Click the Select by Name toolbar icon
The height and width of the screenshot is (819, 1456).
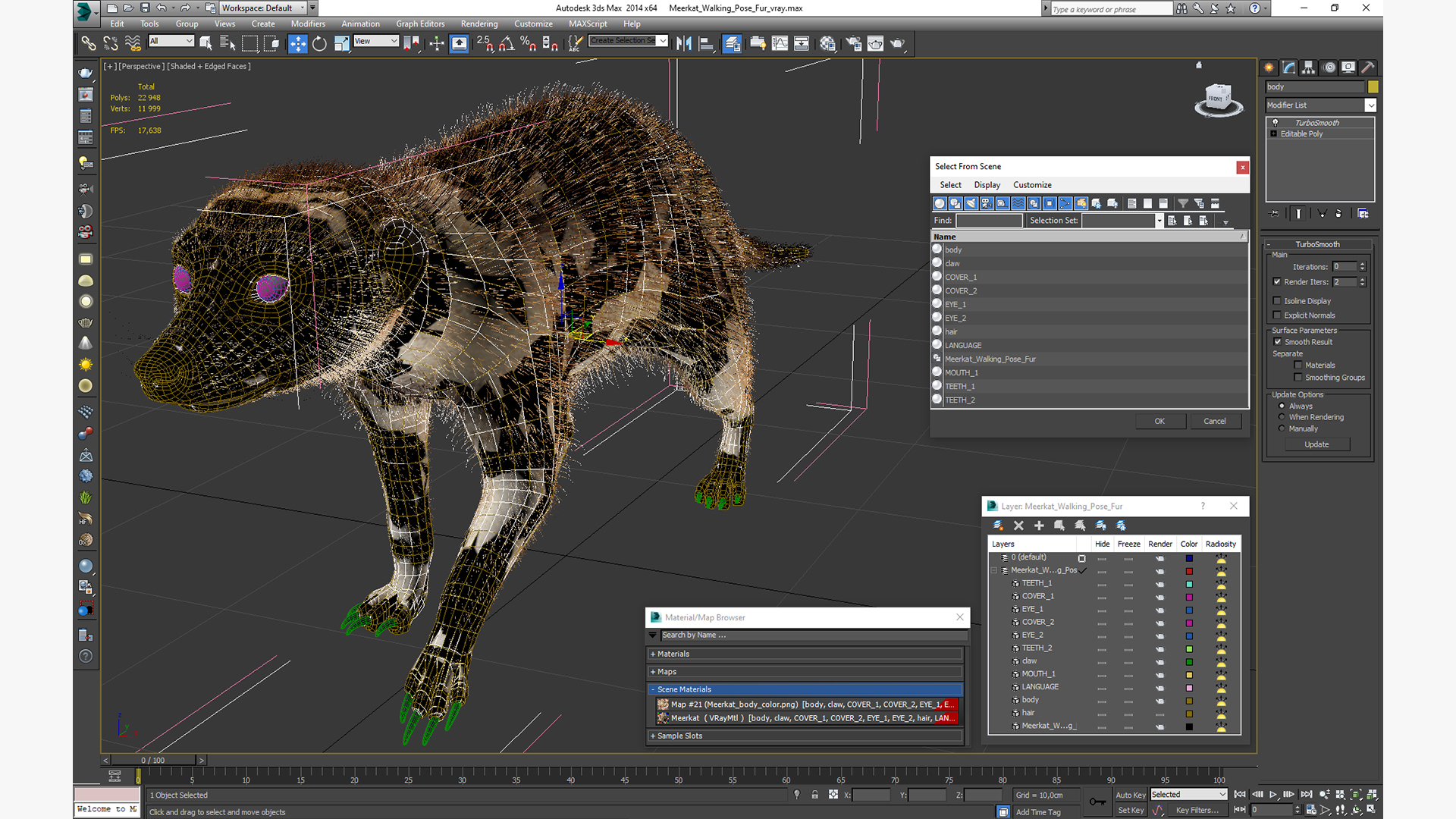tap(227, 44)
